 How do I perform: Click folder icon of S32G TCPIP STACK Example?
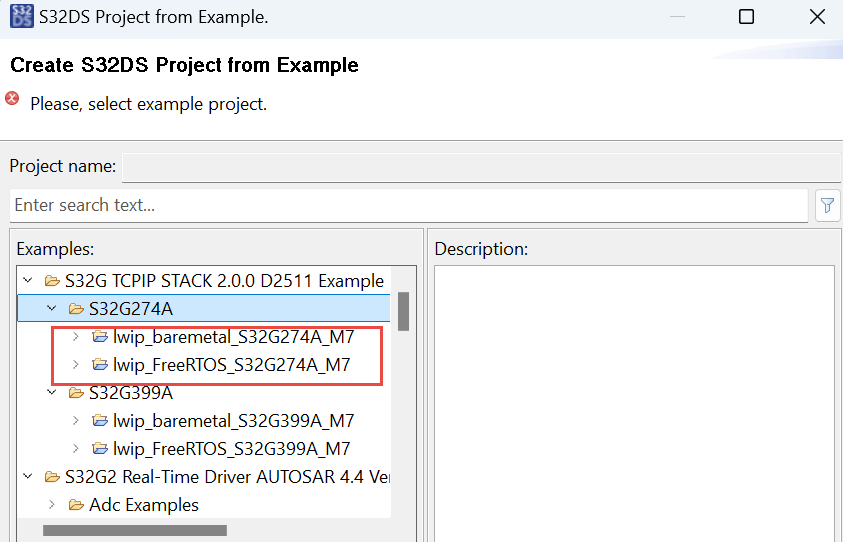click(52, 281)
